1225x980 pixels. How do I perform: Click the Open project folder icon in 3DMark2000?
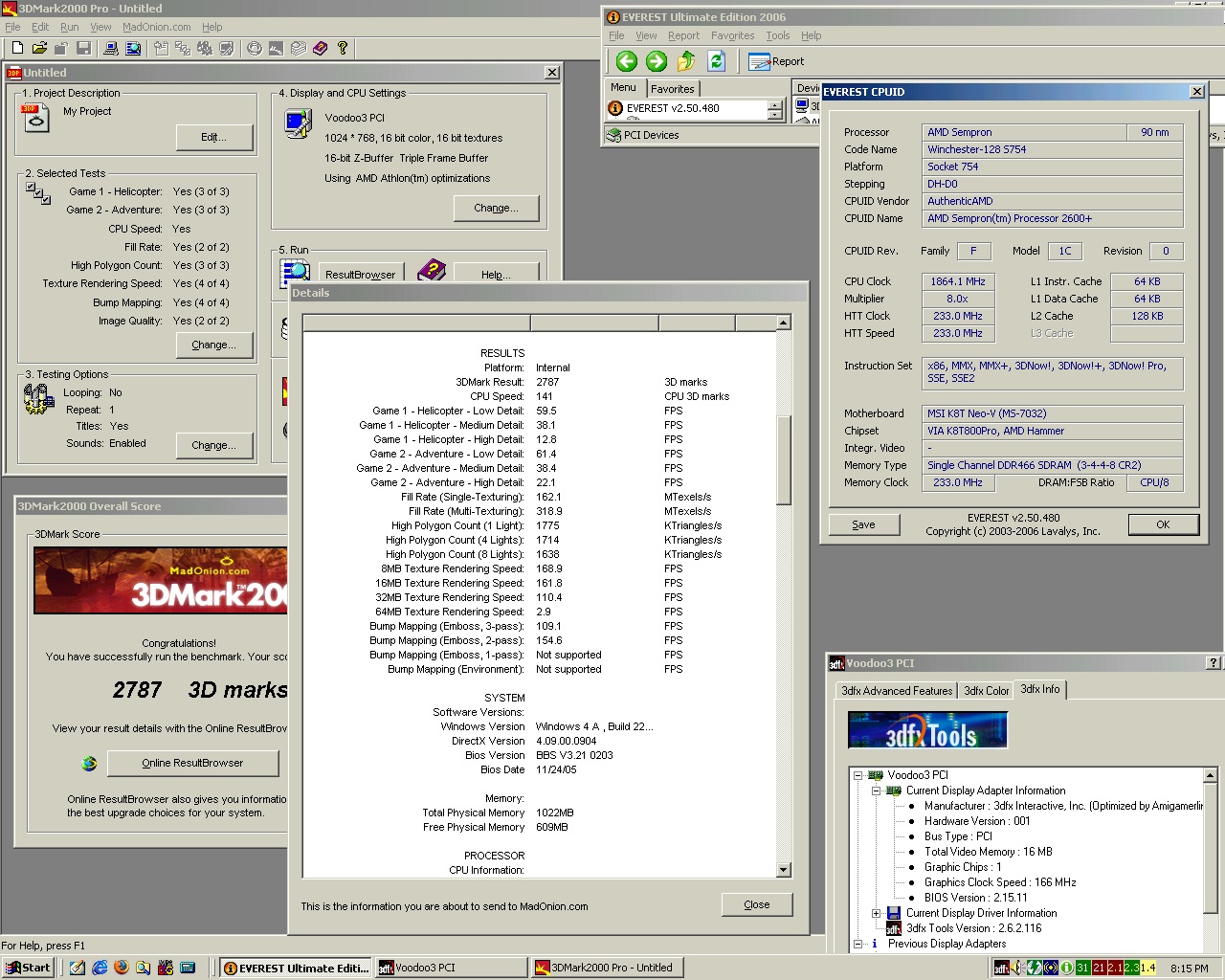tap(39, 48)
